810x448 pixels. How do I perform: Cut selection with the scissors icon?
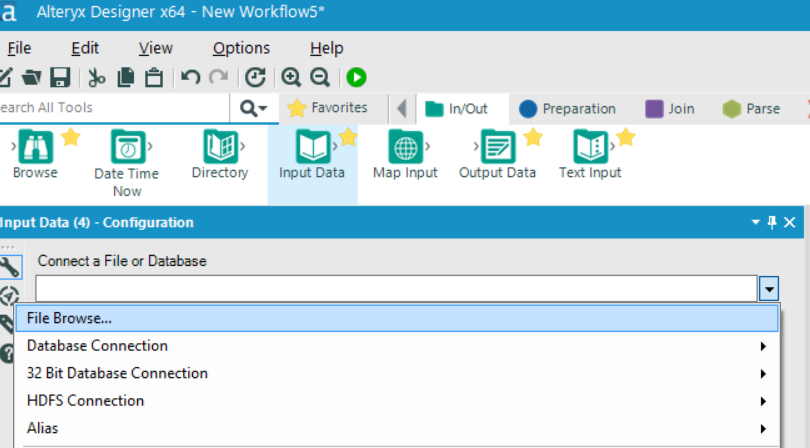[x=97, y=78]
